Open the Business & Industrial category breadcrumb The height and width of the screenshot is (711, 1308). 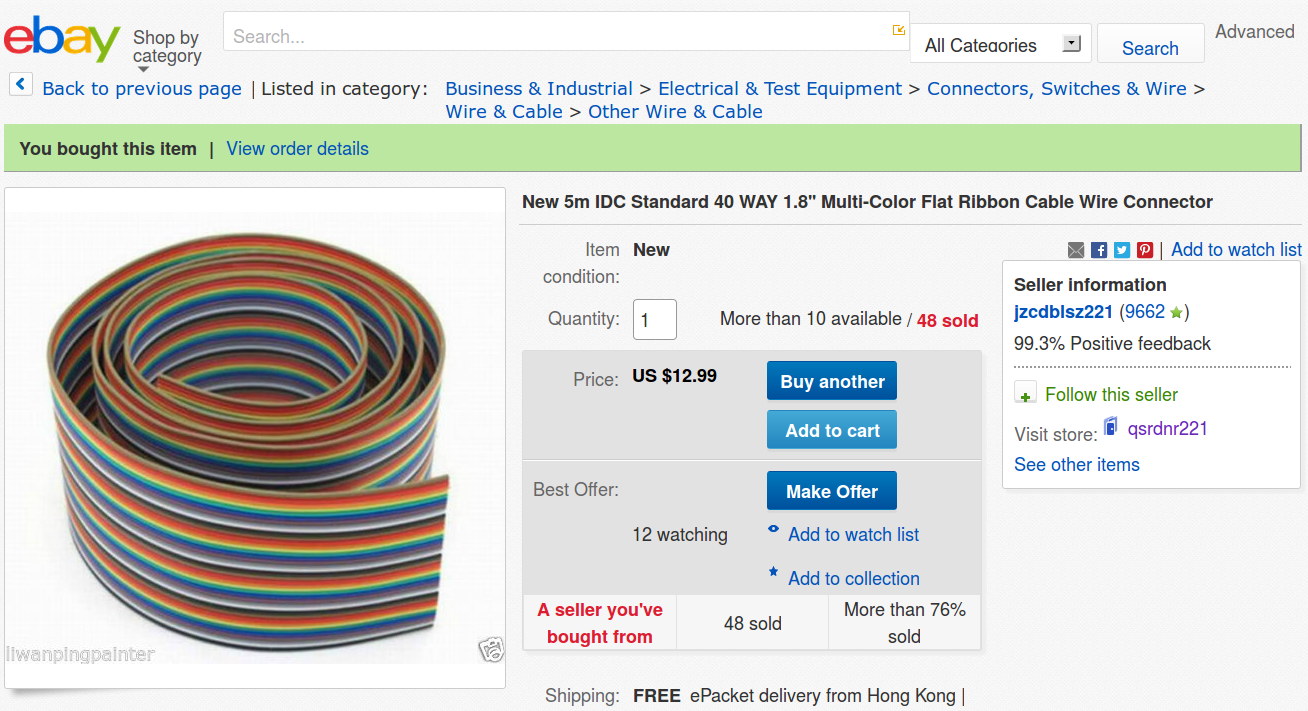[x=539, y=89]
